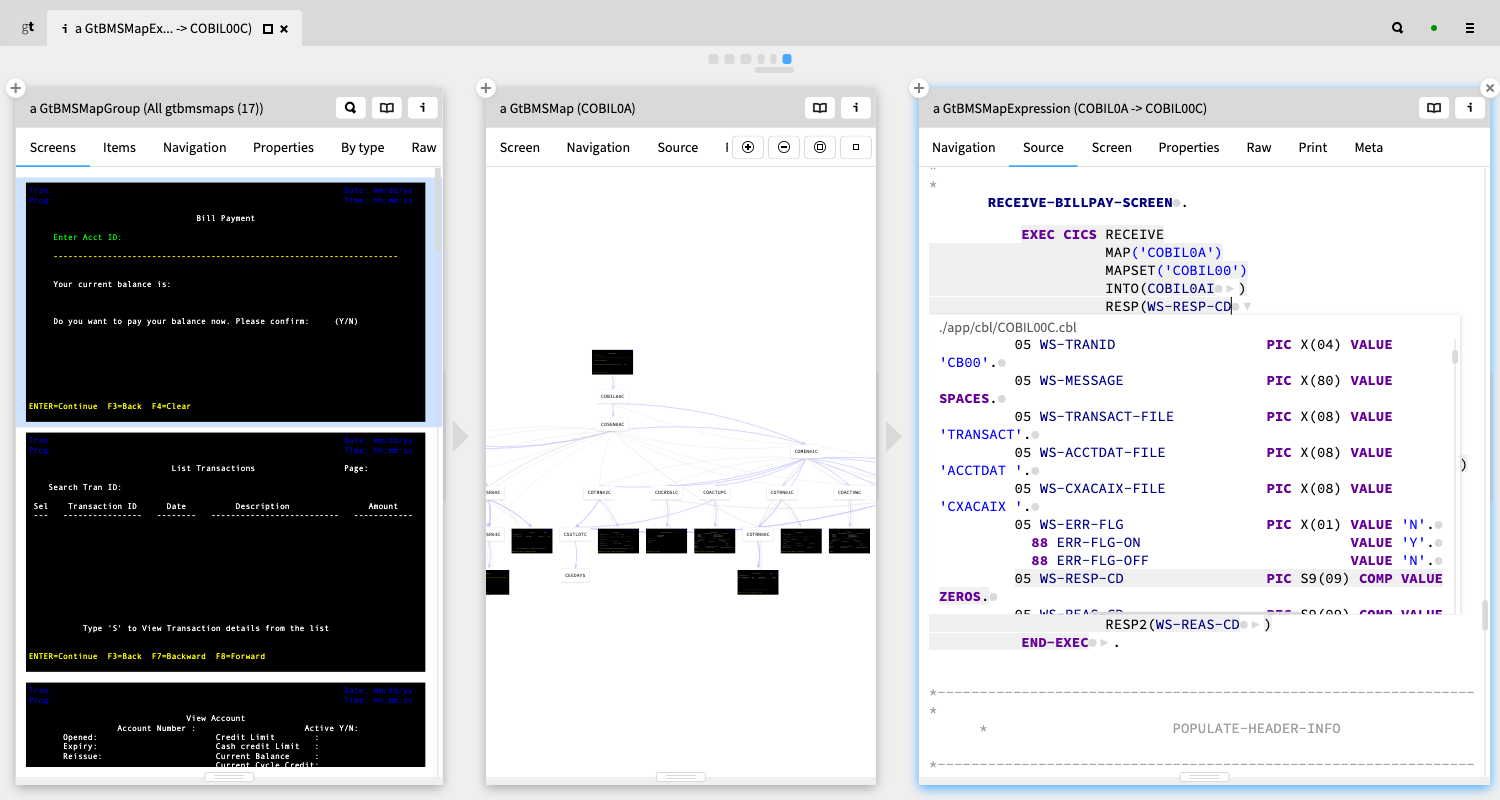Collapse the expanded WS-RESP-CD definition triangle

tap(1247, 307)
